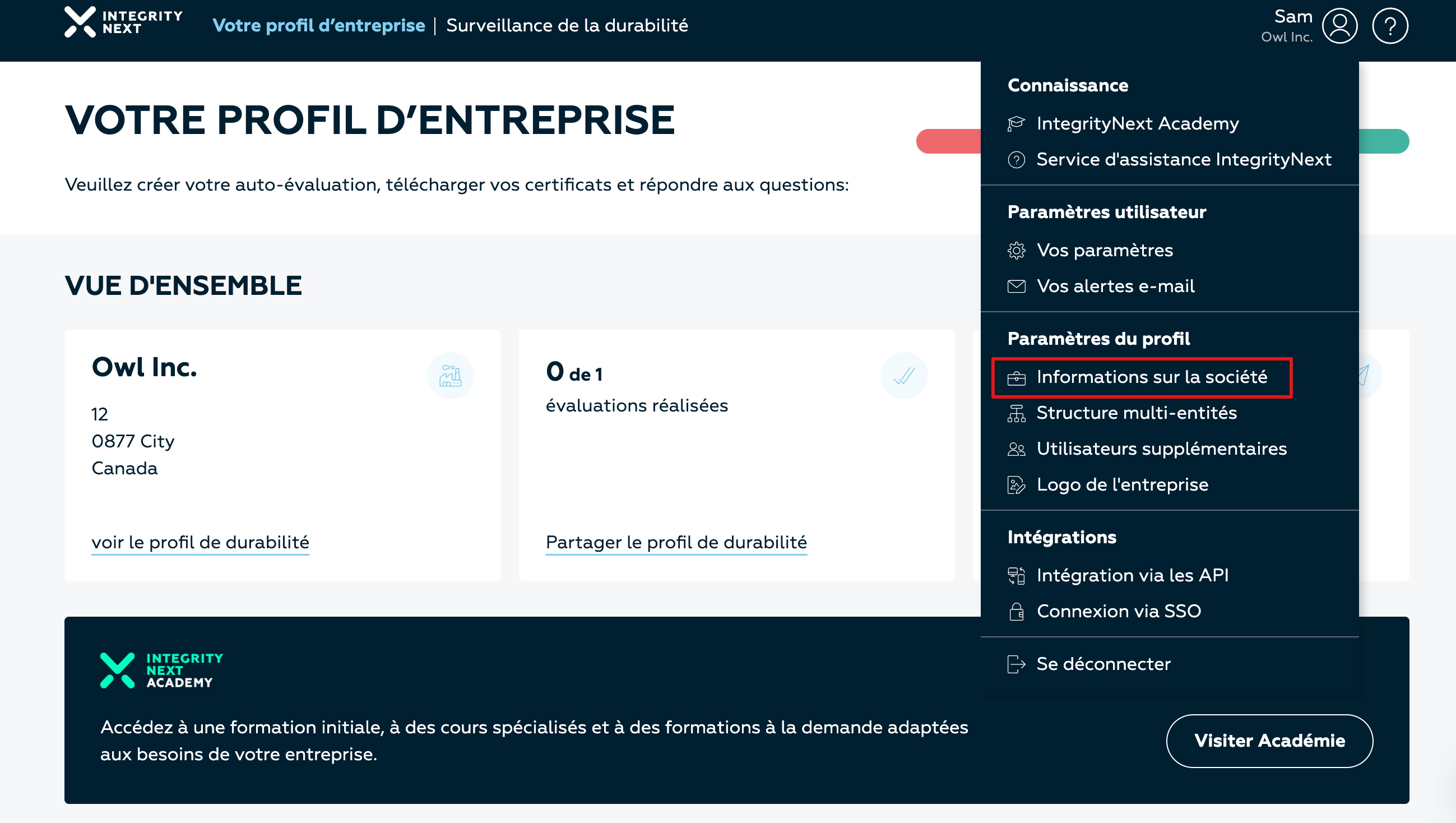Open Informations sur la société
Viewport: 1456px width, 823px height.
tap(1151, 377)
